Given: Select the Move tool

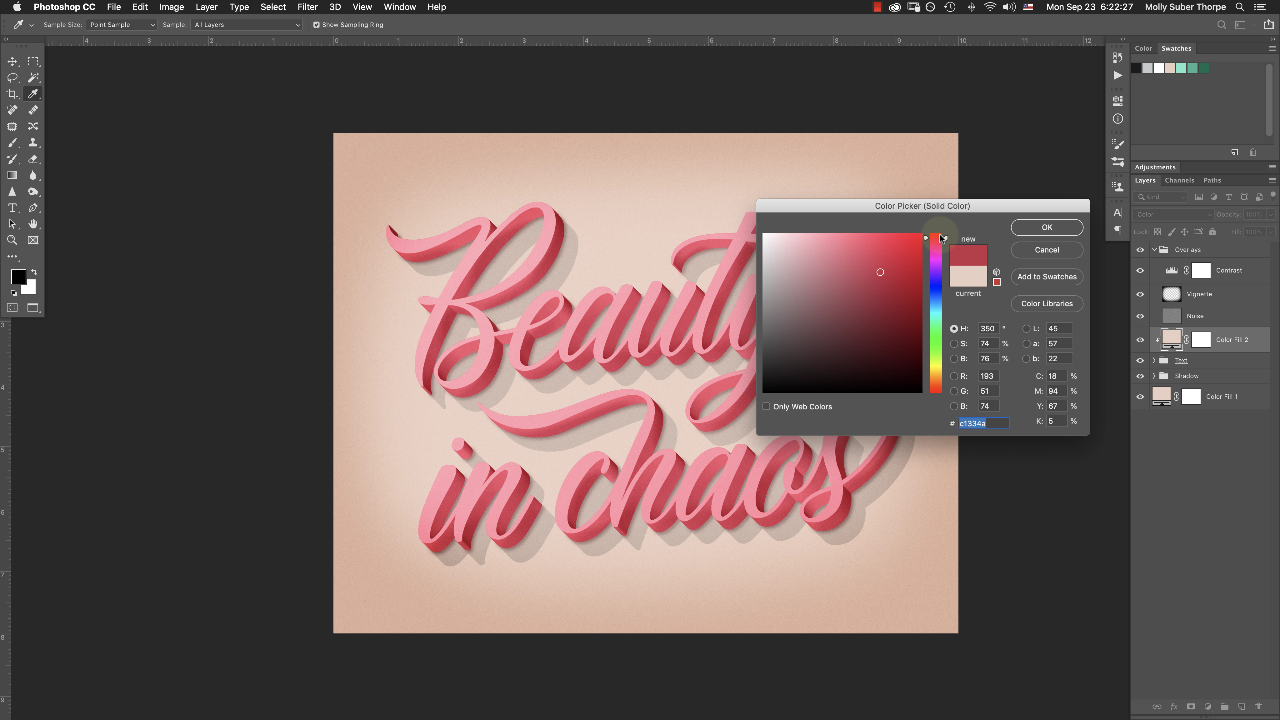Looking at the screenshot, I should coord(13,61).
